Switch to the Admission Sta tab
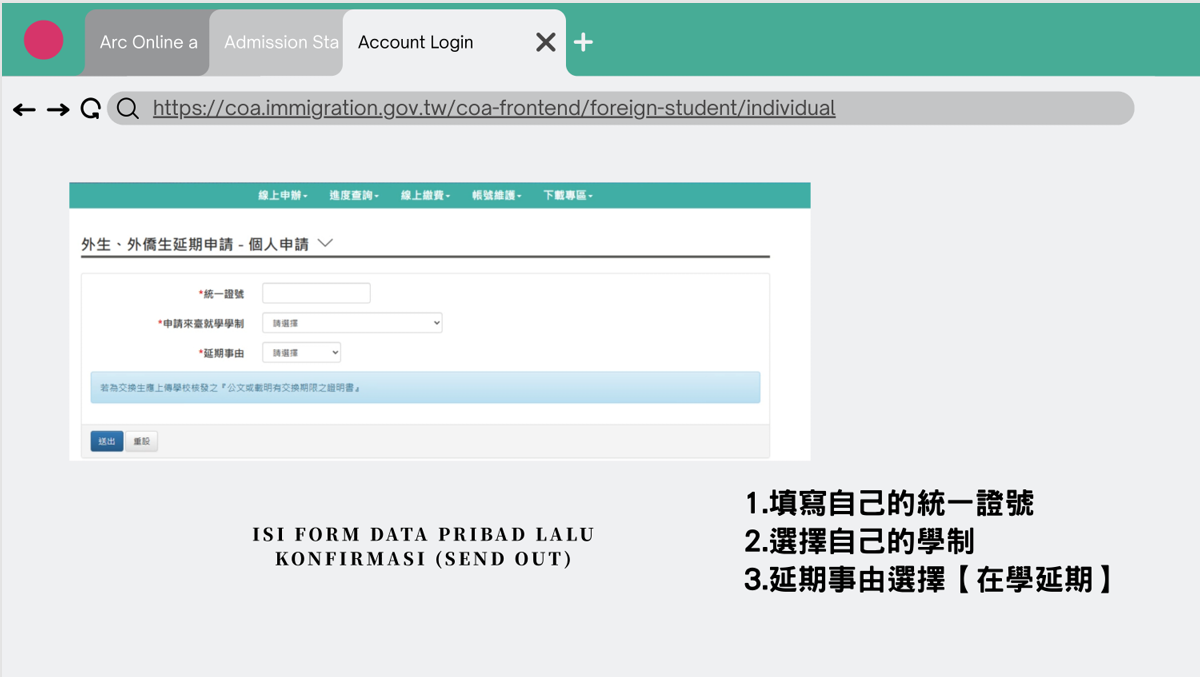1200x677 pixels. (x=280, y=42)
